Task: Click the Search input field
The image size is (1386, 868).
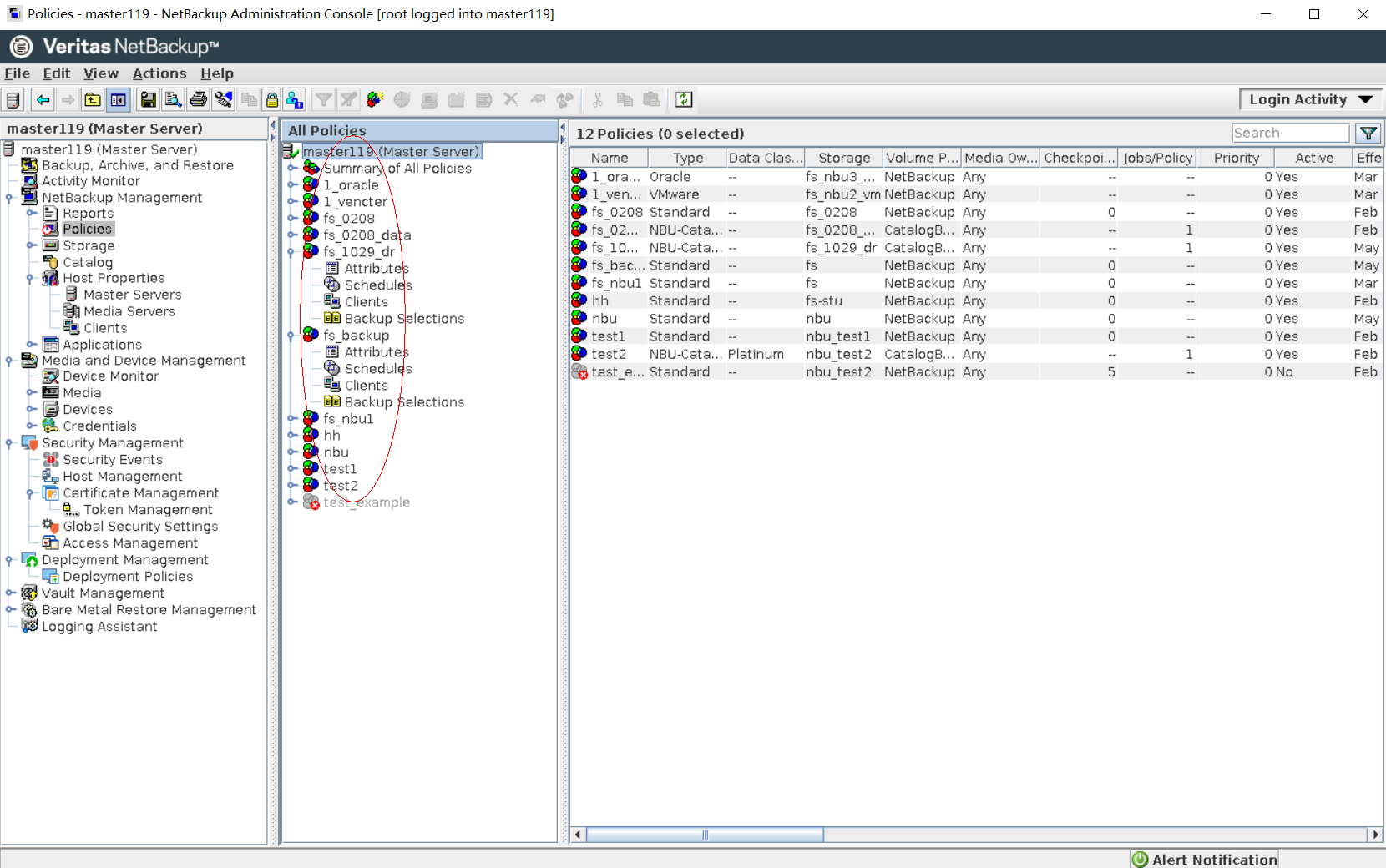Action: [x=1290, y=134]
